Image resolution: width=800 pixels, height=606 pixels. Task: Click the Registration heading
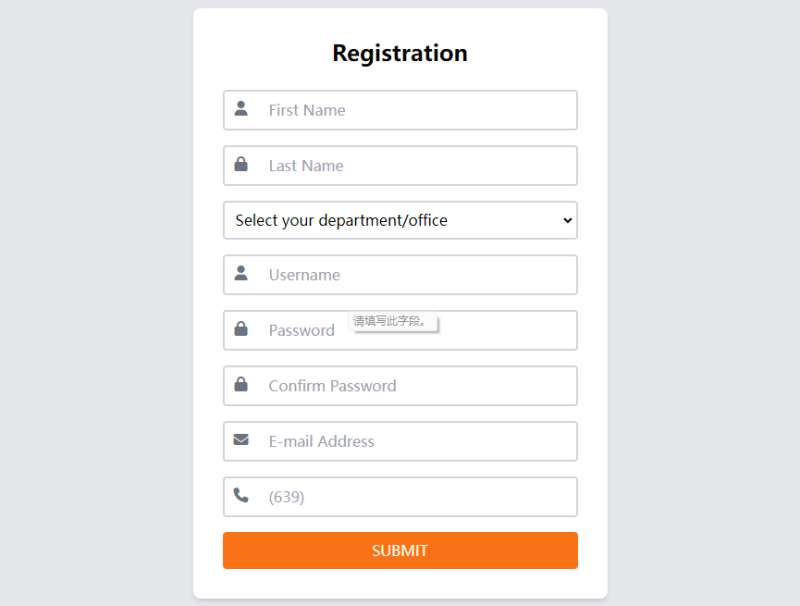click(400, 53)
